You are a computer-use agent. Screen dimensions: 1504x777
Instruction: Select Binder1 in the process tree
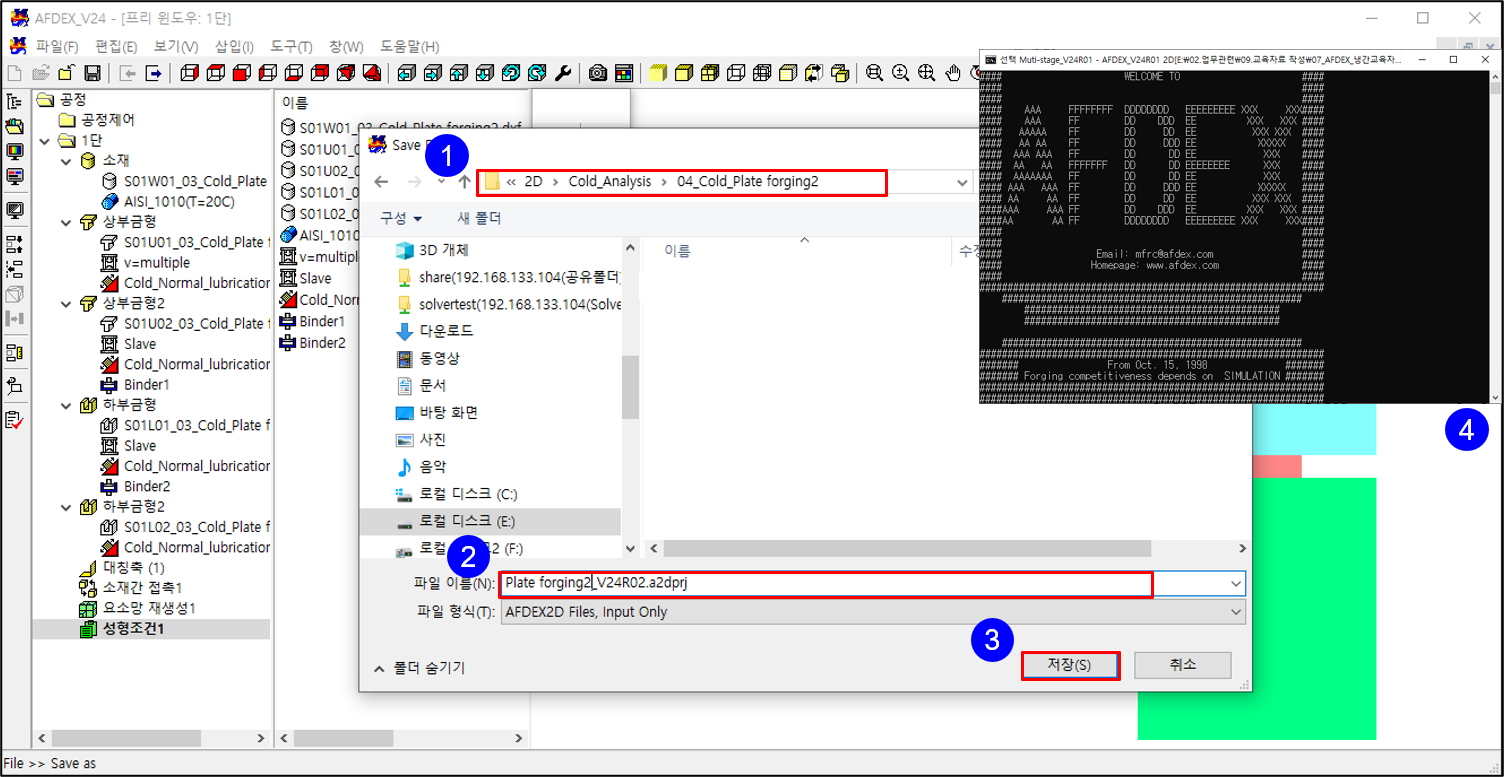pyautogui.click(x=147, y=385)
